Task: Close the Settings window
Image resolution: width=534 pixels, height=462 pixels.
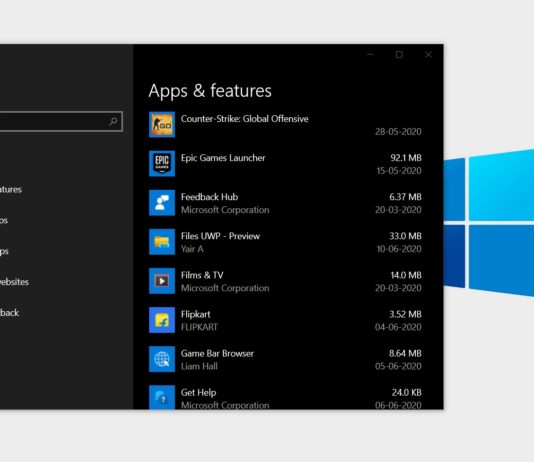Action: [x=428, y=54]
